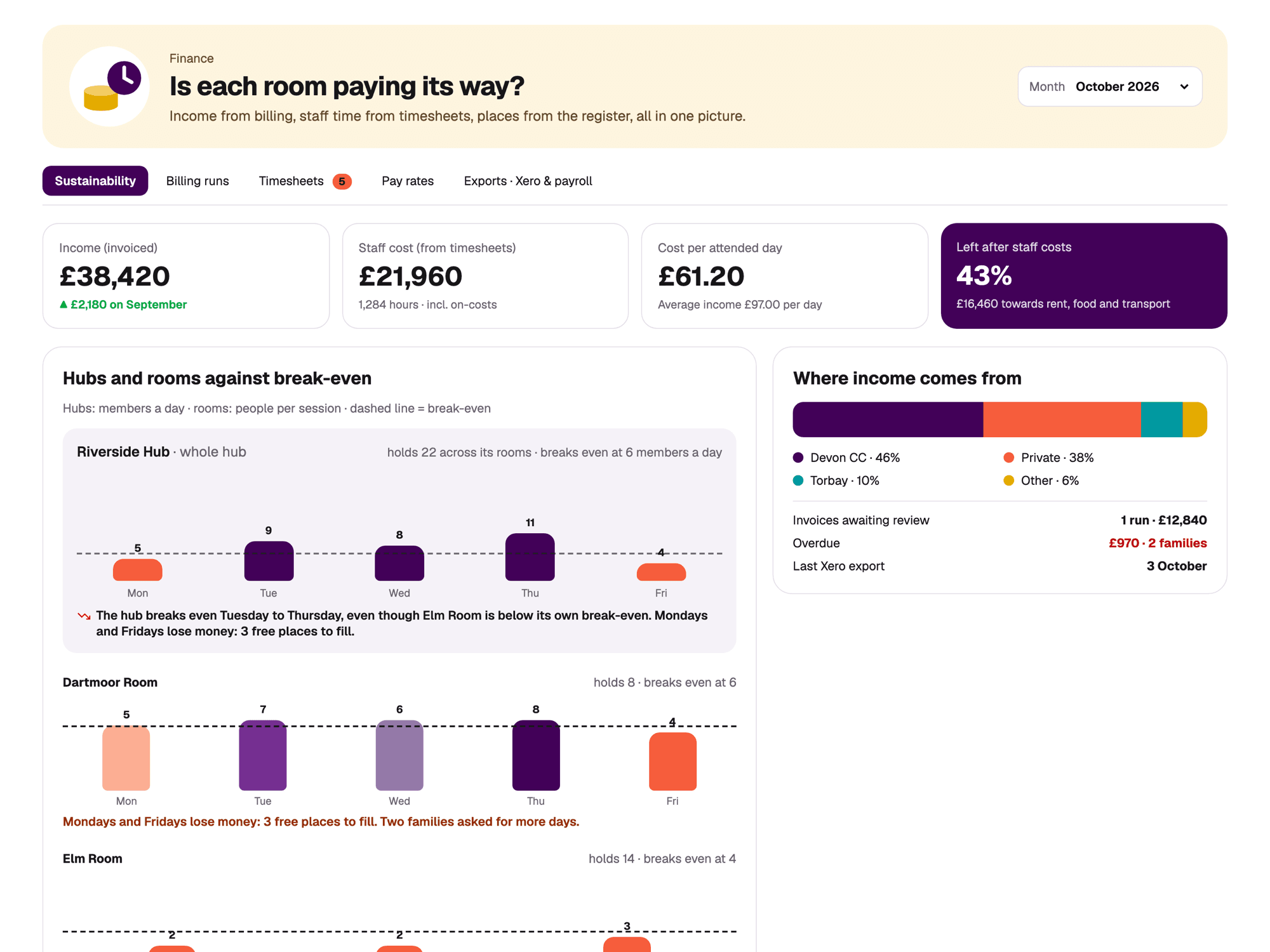This screenshot has height=952, width=1270.
Task: Click the '1 run · £12,840' awaiting review value
Action: coord(1163,520)
